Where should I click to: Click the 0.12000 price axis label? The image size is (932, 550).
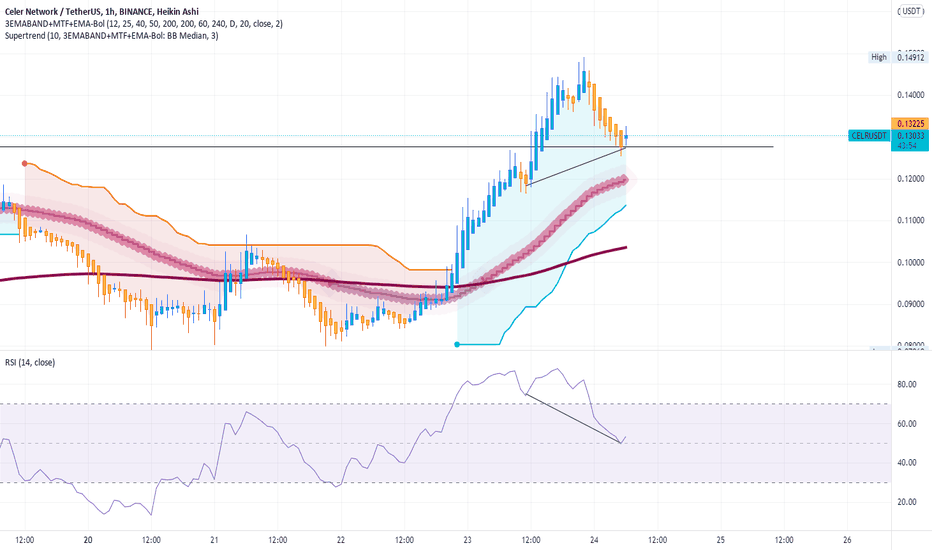click(911, 178)
